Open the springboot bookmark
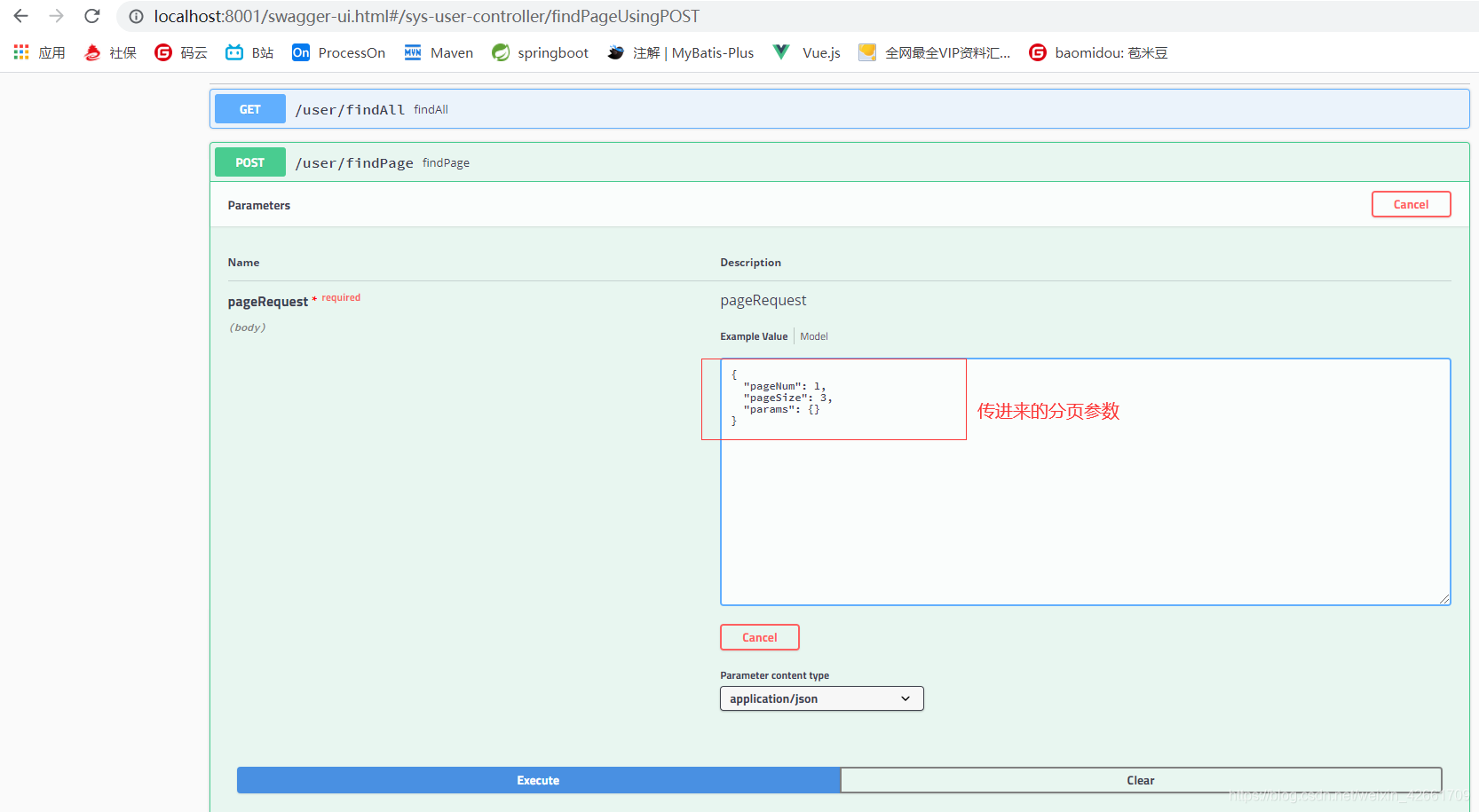 tap(540, 52)
